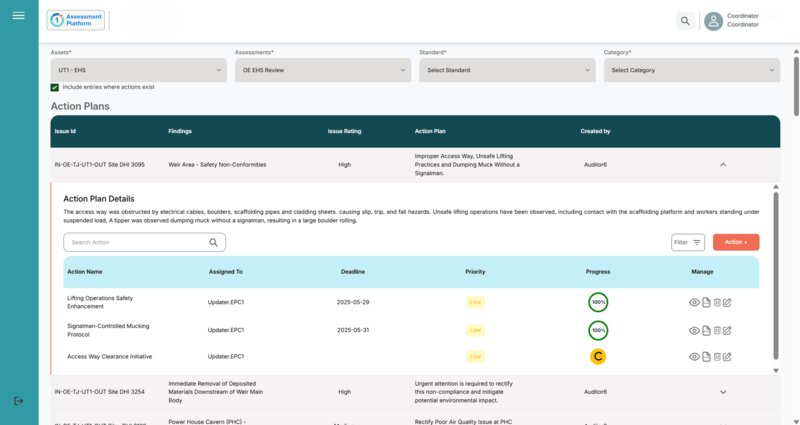Click the Filter button
This screenshot has height=425, width=800.
click(688, 242)
